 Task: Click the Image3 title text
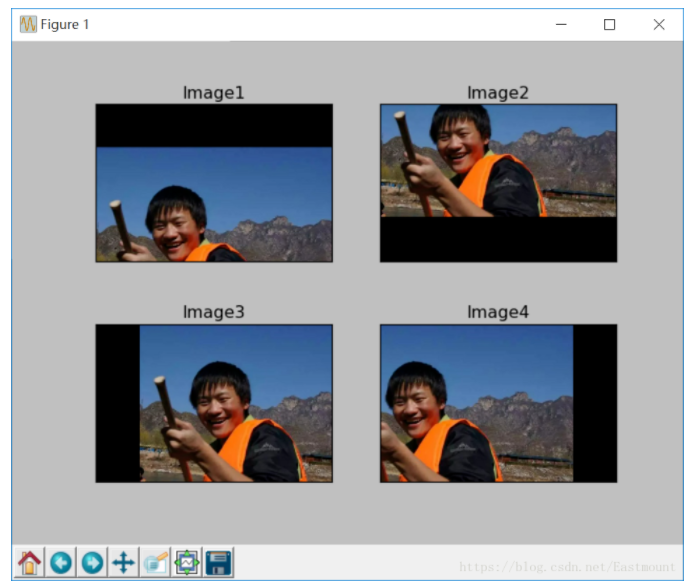pos(213,312)
